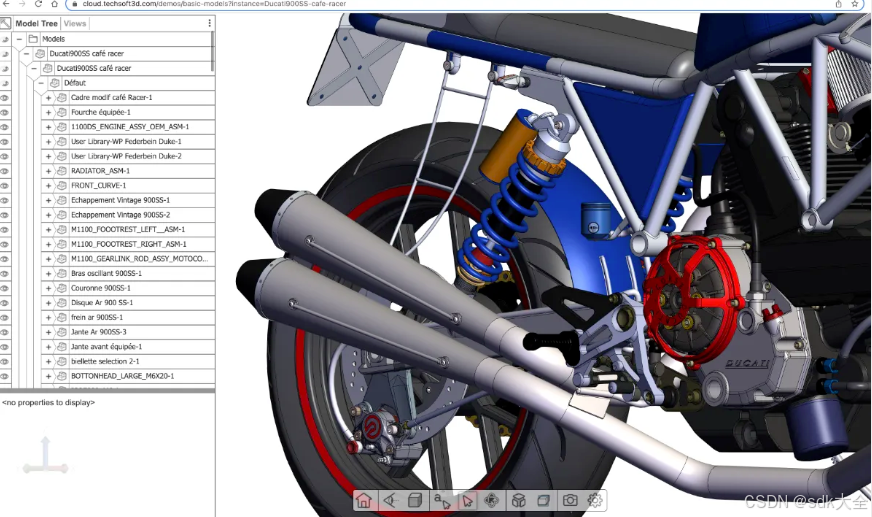Activate the select pointer tool

pos(467,500)
